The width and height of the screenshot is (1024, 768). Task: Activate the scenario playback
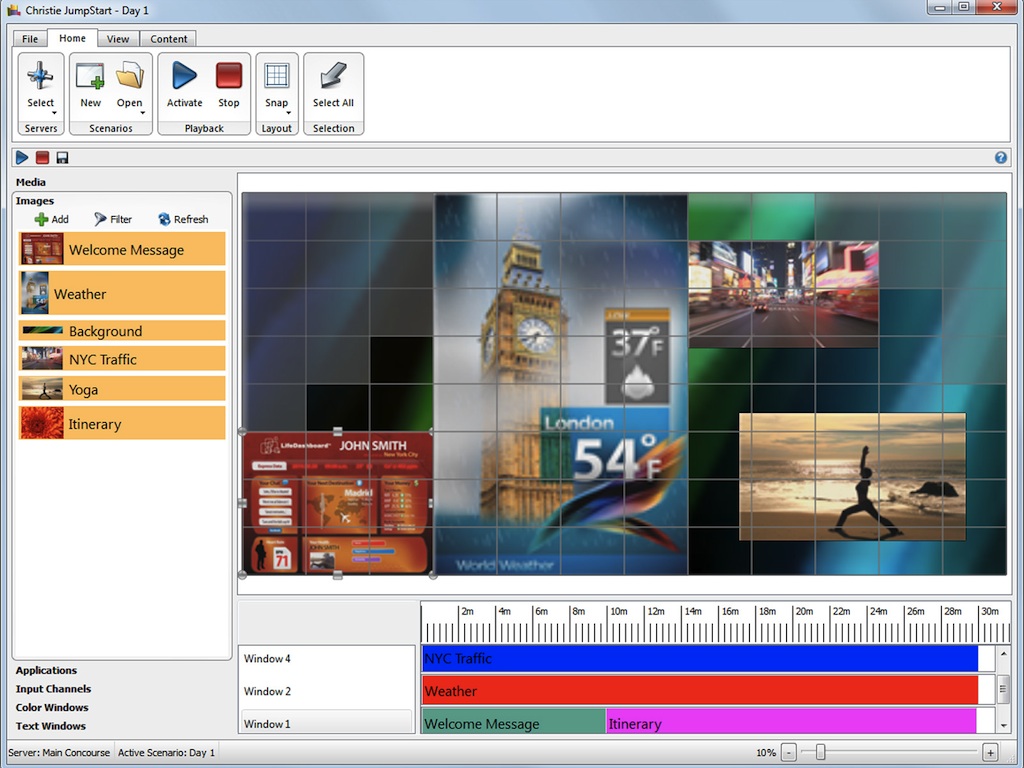(x=184, y=78)
